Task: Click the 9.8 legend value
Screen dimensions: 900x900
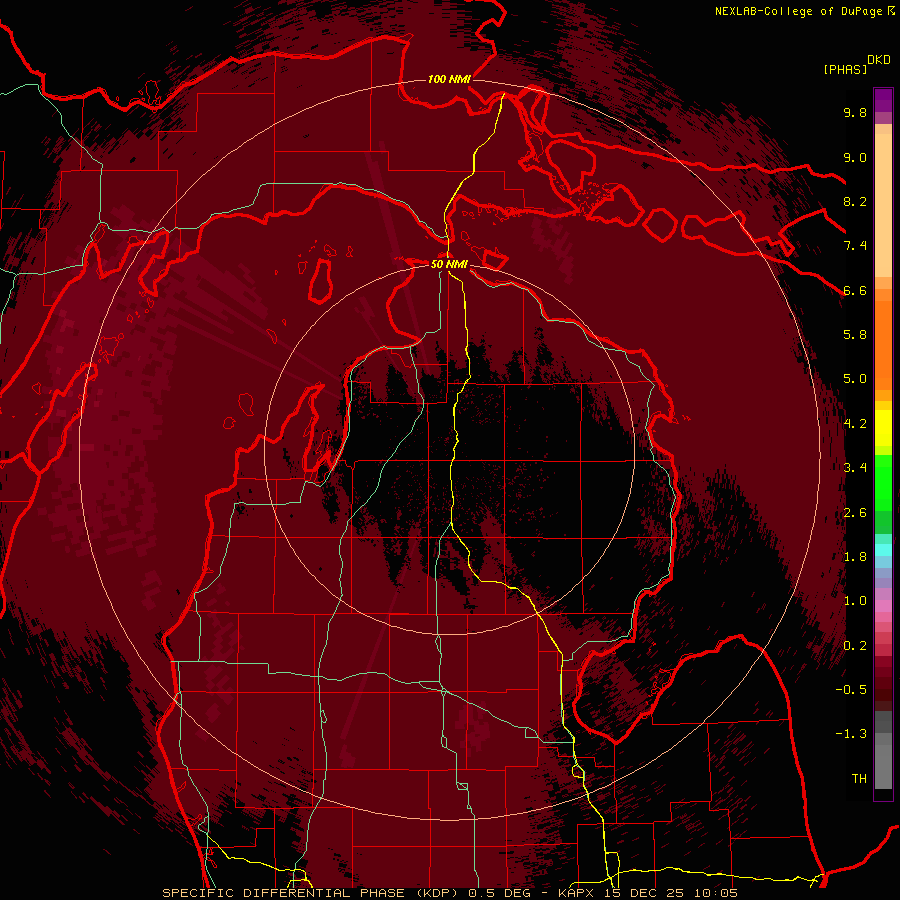Action: [x=855, y=112]
